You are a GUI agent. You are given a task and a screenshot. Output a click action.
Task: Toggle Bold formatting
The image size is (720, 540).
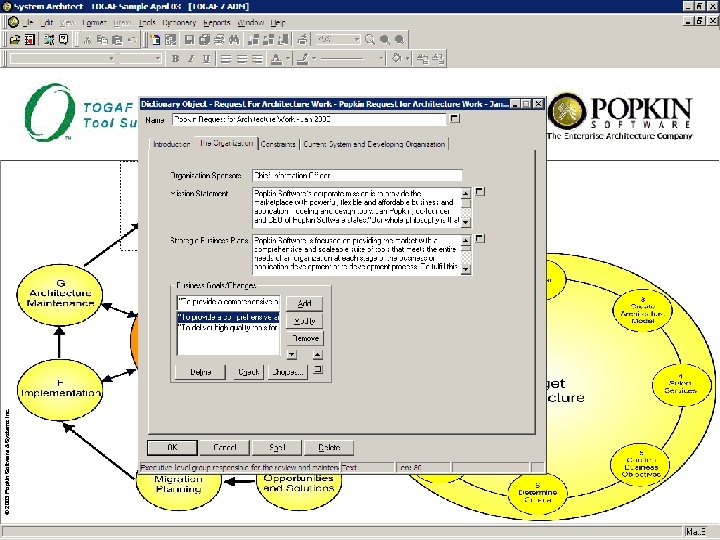tap(175, 59)
